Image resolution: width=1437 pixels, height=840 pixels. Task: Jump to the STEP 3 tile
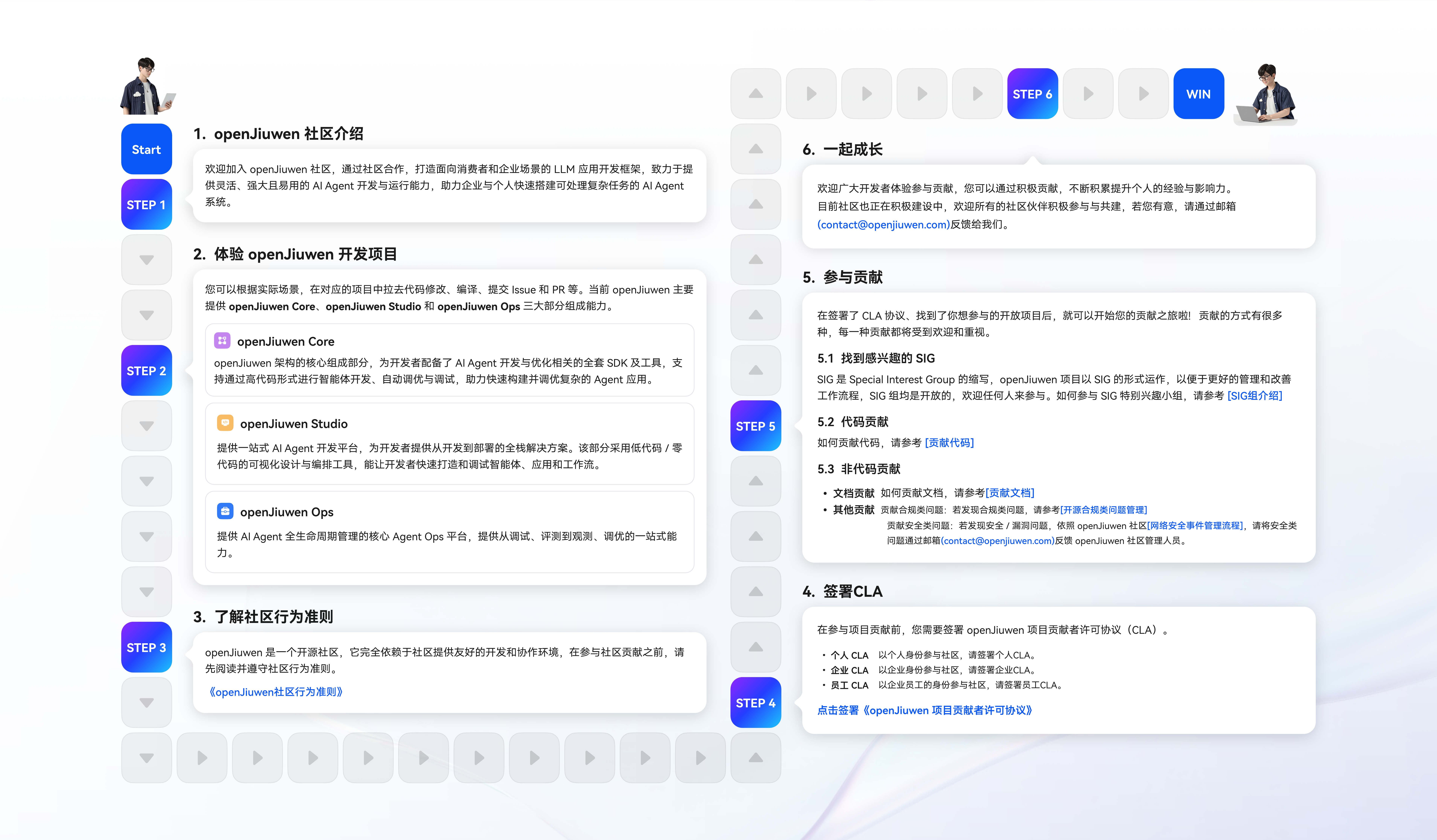coord(147,647)
